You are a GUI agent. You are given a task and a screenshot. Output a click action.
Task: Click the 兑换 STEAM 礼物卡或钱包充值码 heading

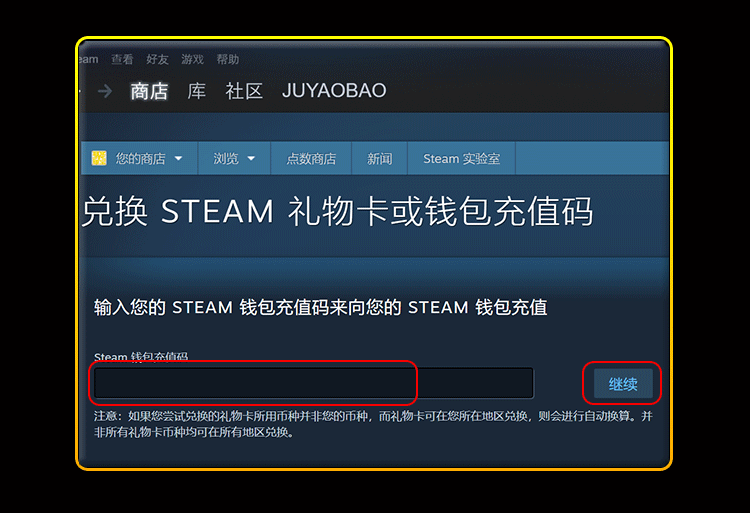(x=337, y=211)
